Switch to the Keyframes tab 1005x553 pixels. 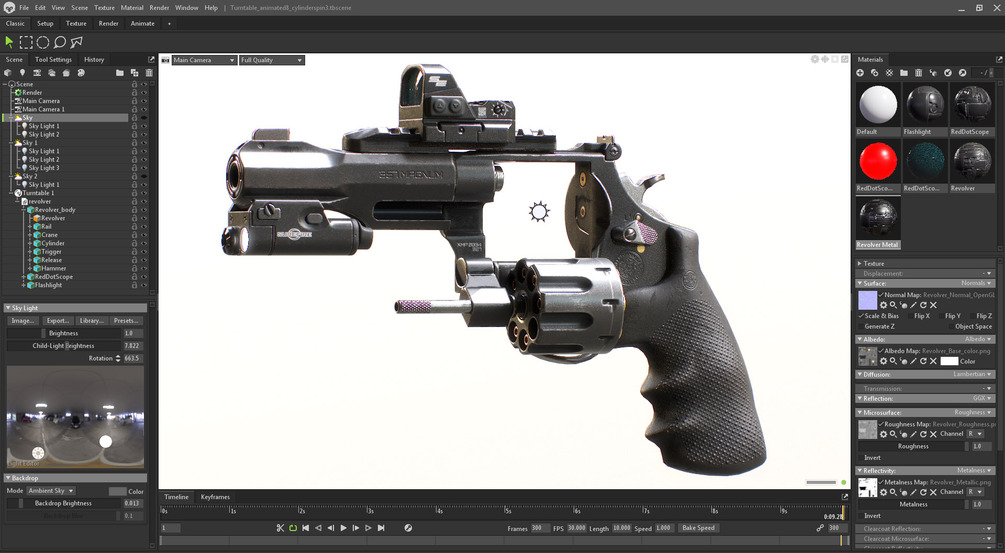[215, 497]
